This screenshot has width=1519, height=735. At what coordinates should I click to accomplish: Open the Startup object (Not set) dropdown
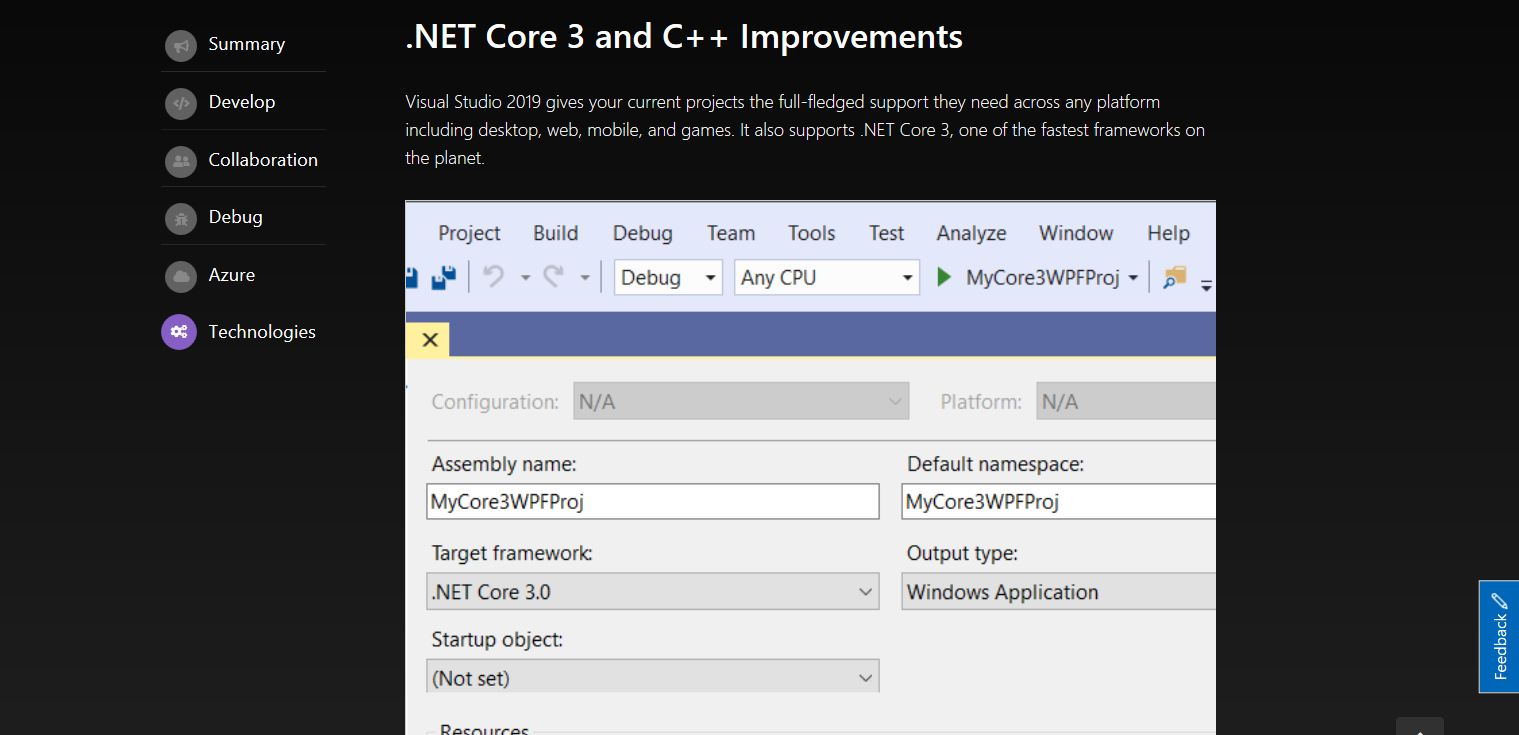click(653, 677)
